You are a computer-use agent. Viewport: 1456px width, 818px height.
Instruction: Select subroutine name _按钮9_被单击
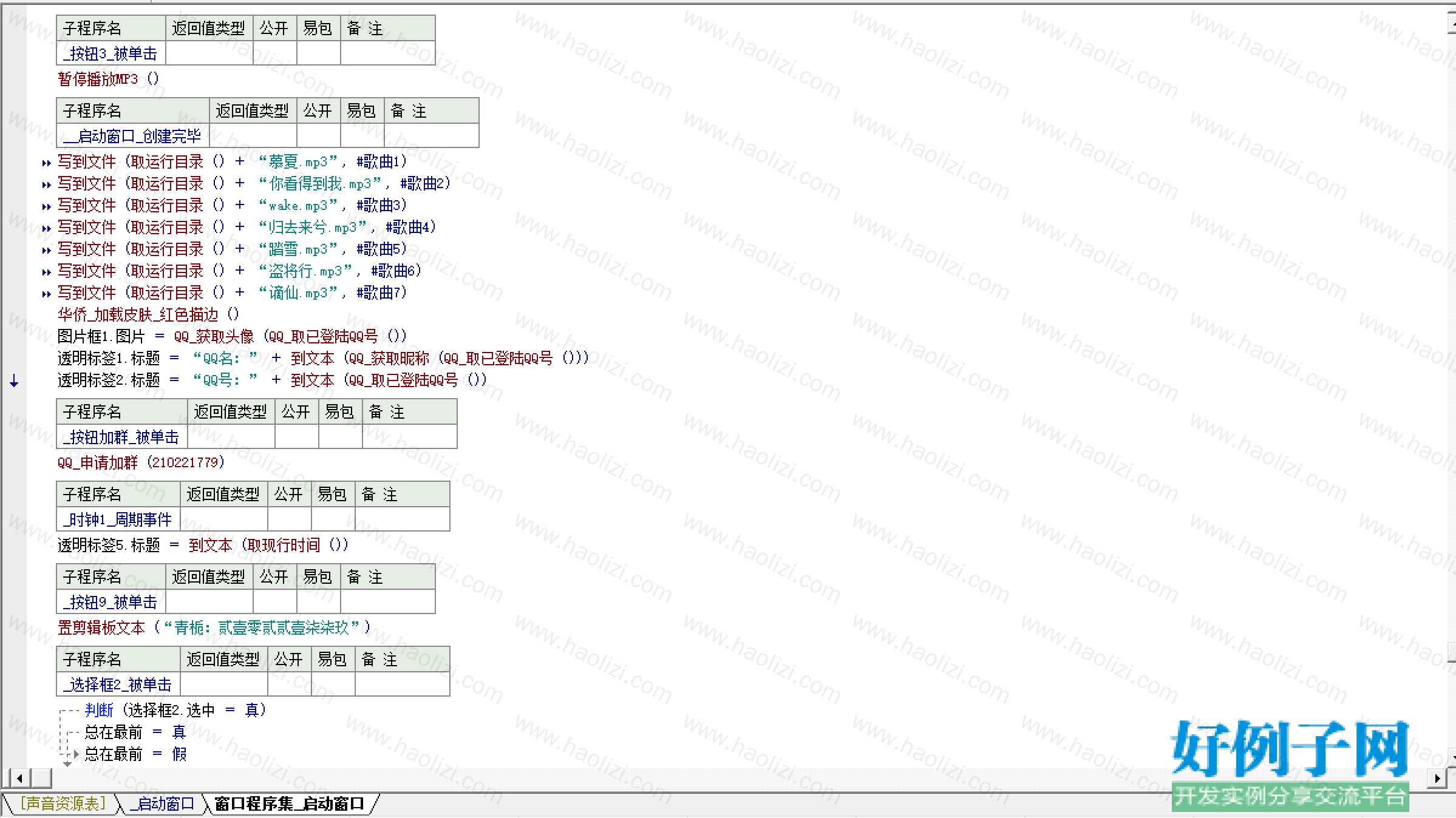111,602
